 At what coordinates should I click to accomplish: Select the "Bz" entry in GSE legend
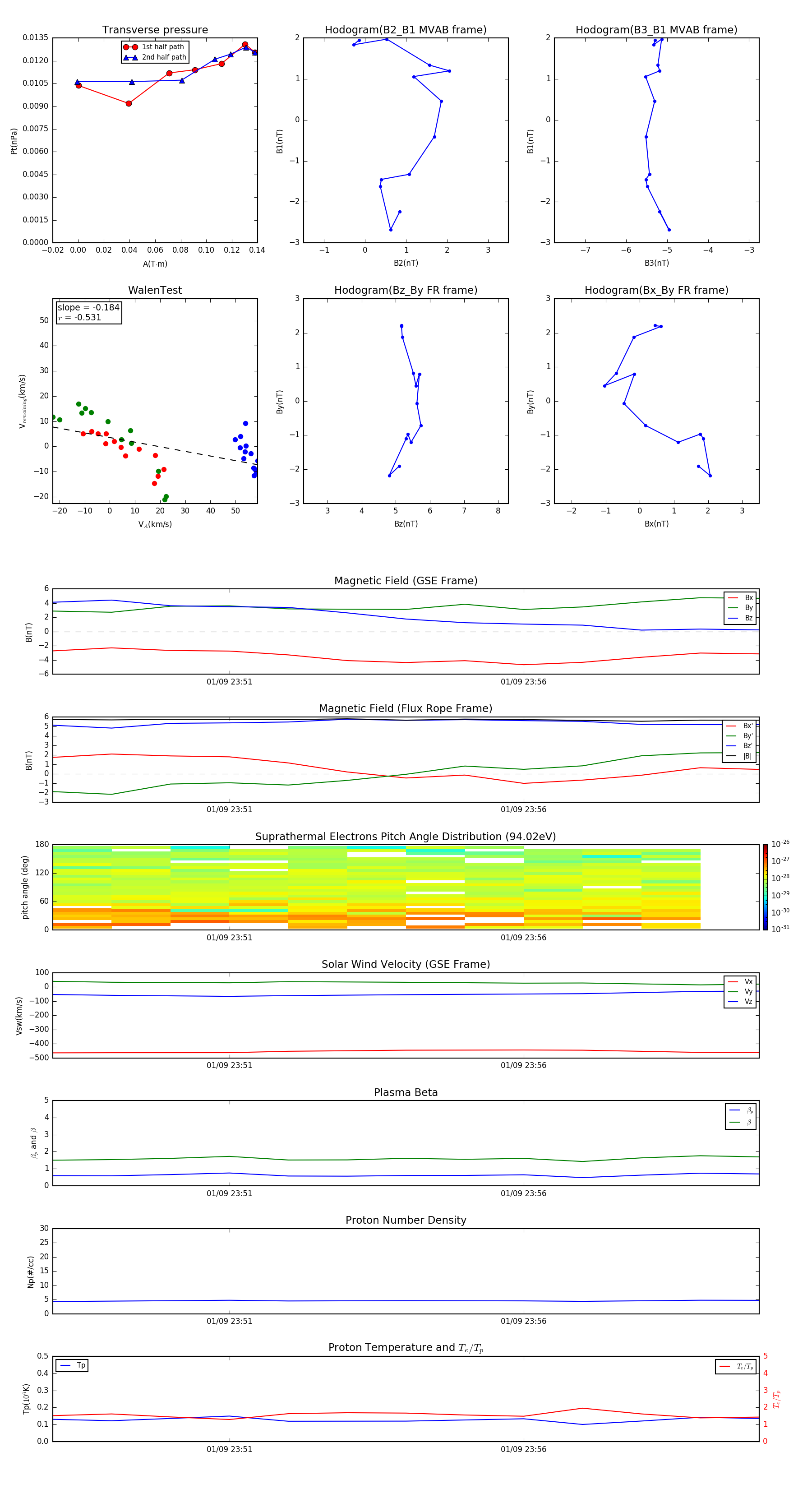pos(741,618)
